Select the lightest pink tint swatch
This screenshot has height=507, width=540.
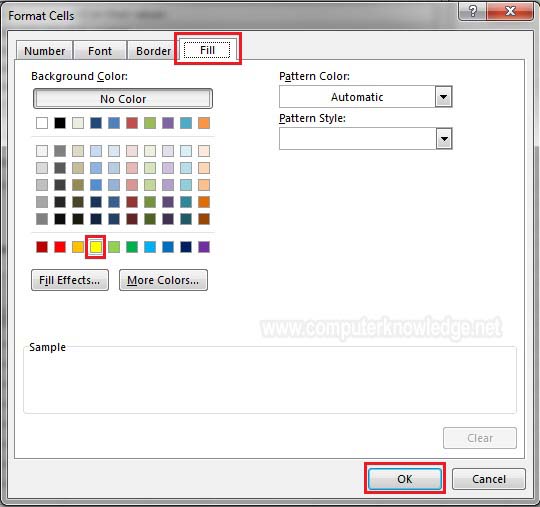[132, 151]
